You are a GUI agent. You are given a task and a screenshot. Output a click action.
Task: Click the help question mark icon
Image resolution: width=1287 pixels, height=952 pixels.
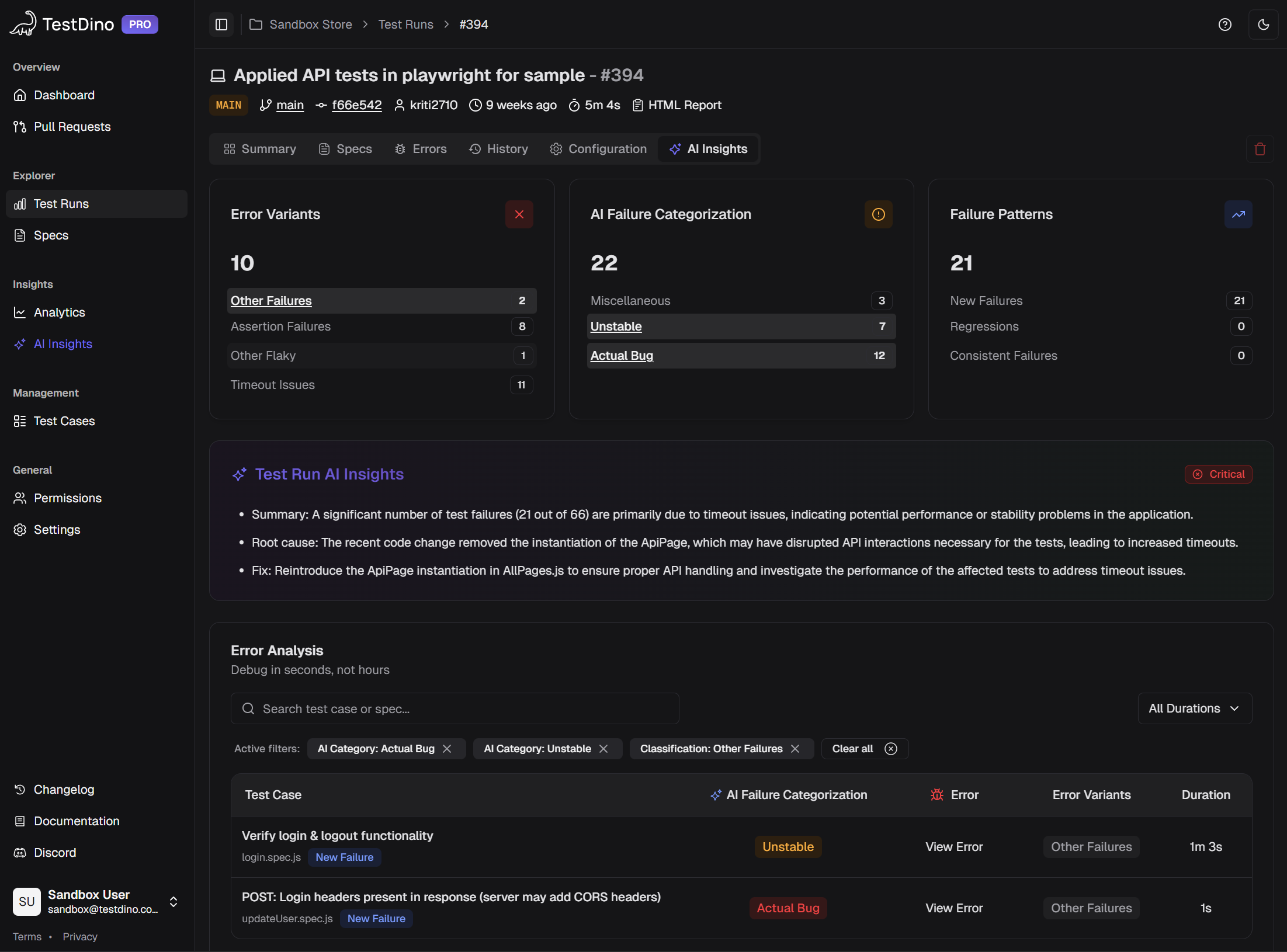(1225, 25)
